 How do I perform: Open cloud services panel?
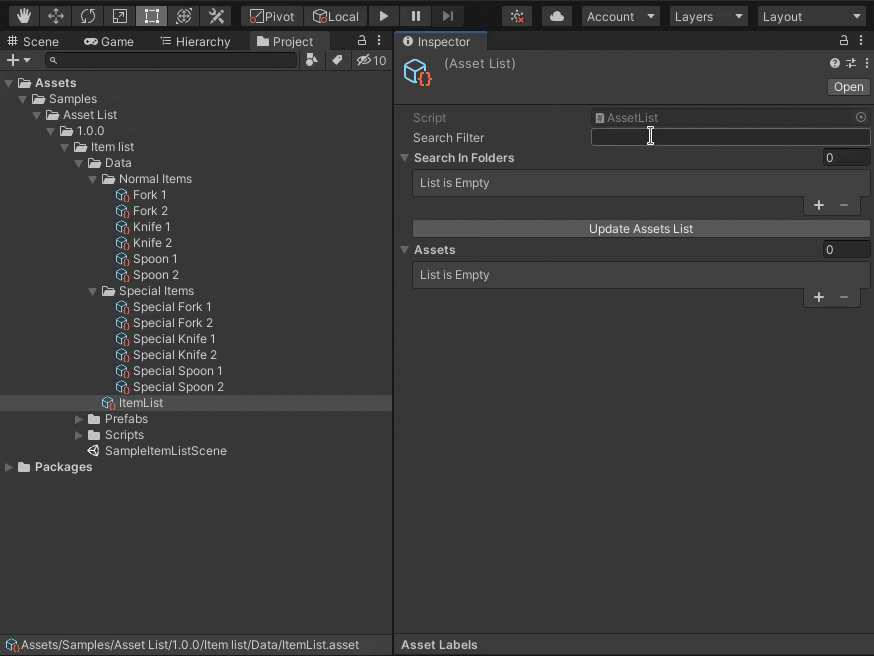click(556, 16)
